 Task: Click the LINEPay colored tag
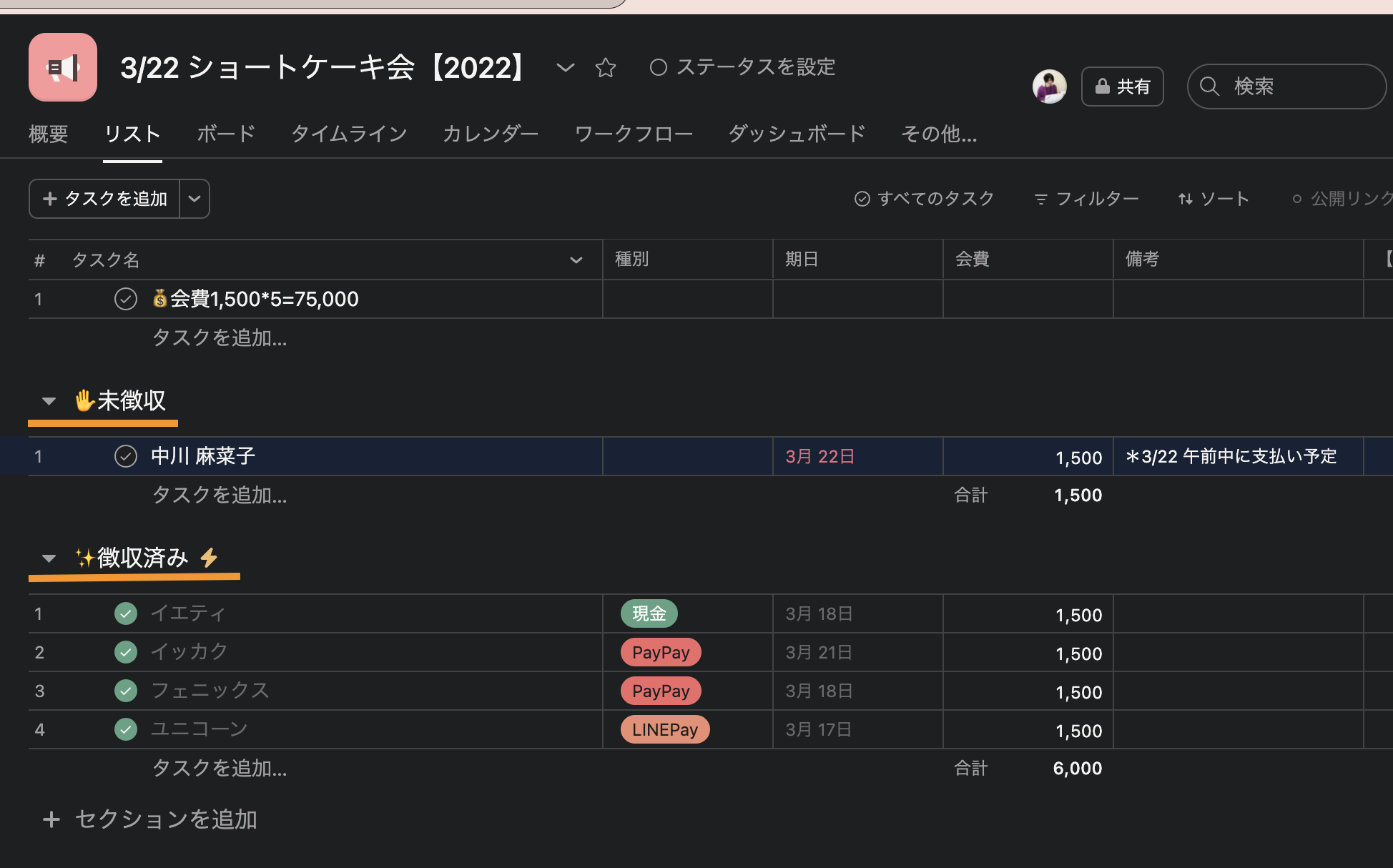point(664,729)
